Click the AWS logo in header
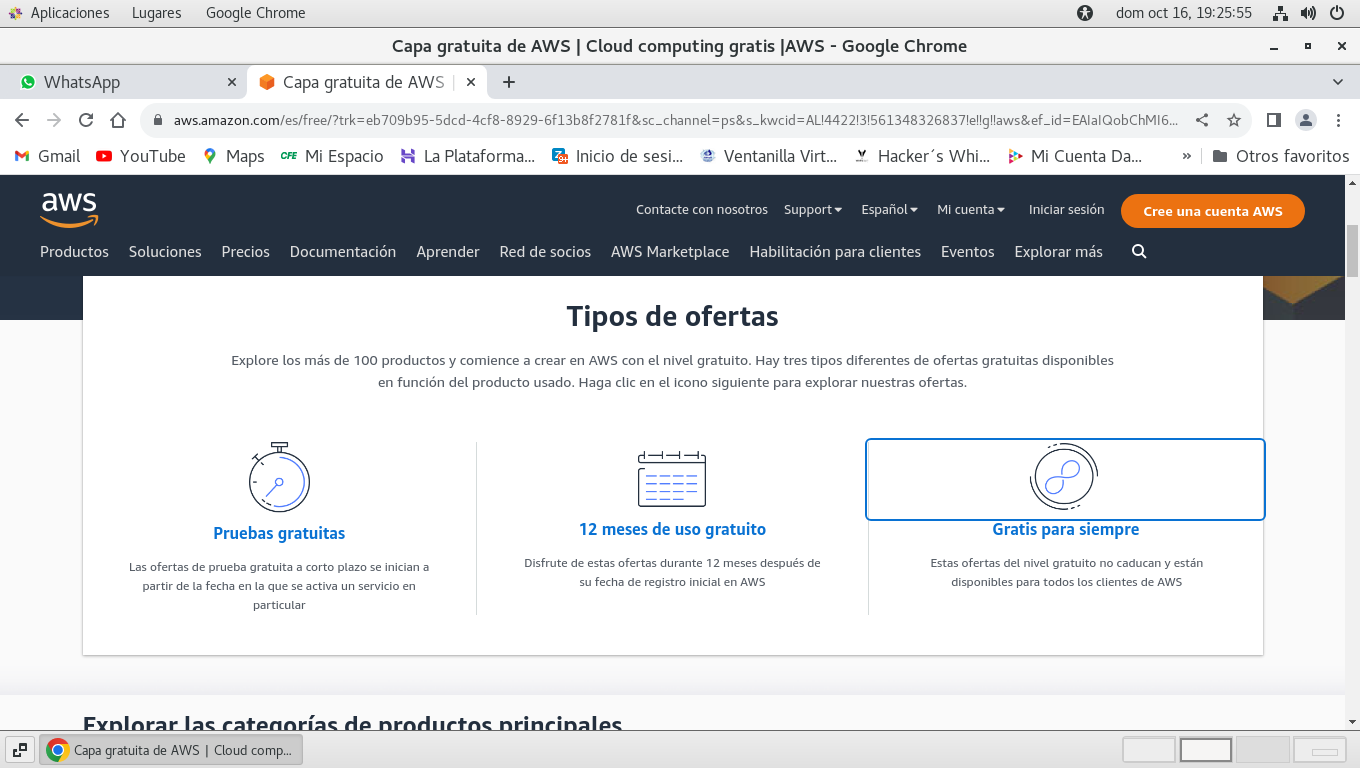The height and width of the screenshot is (768, 1360). click(x=69, y=210)
